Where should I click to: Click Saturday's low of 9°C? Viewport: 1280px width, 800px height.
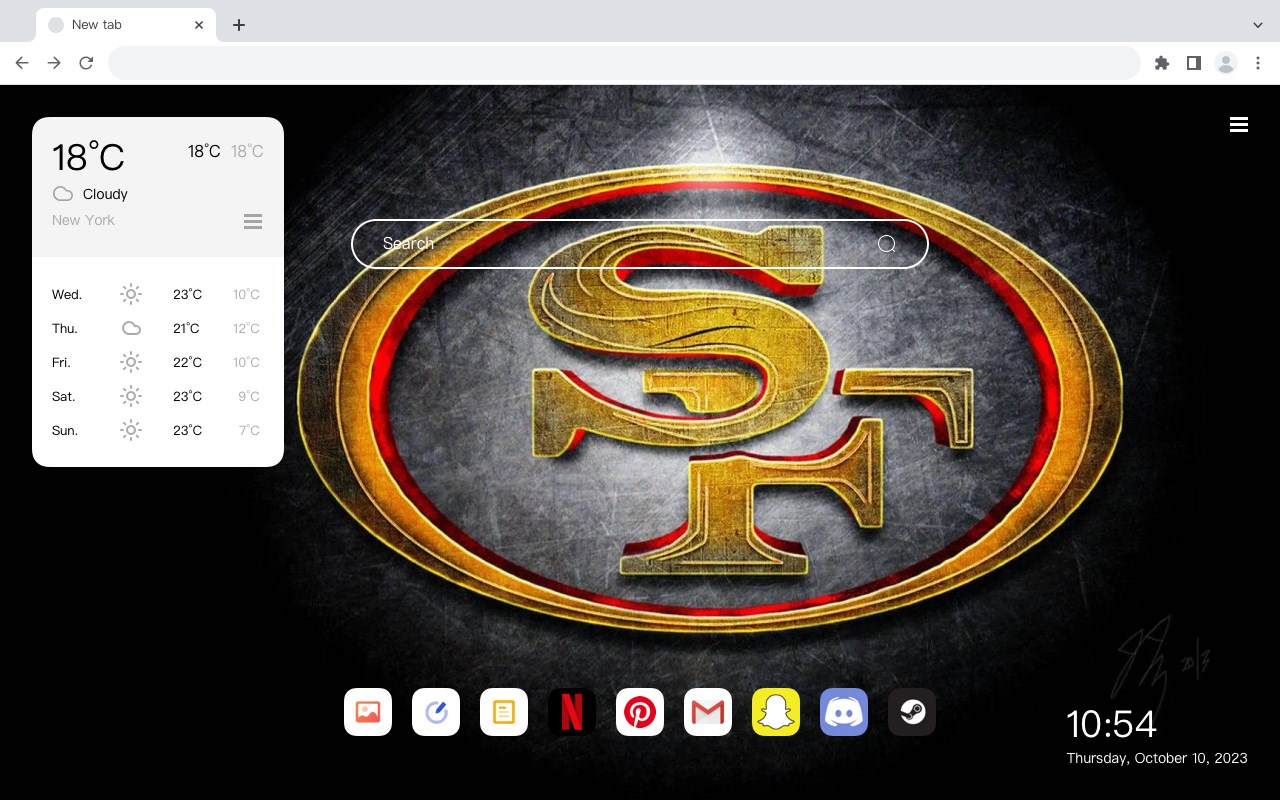(249, 396)
